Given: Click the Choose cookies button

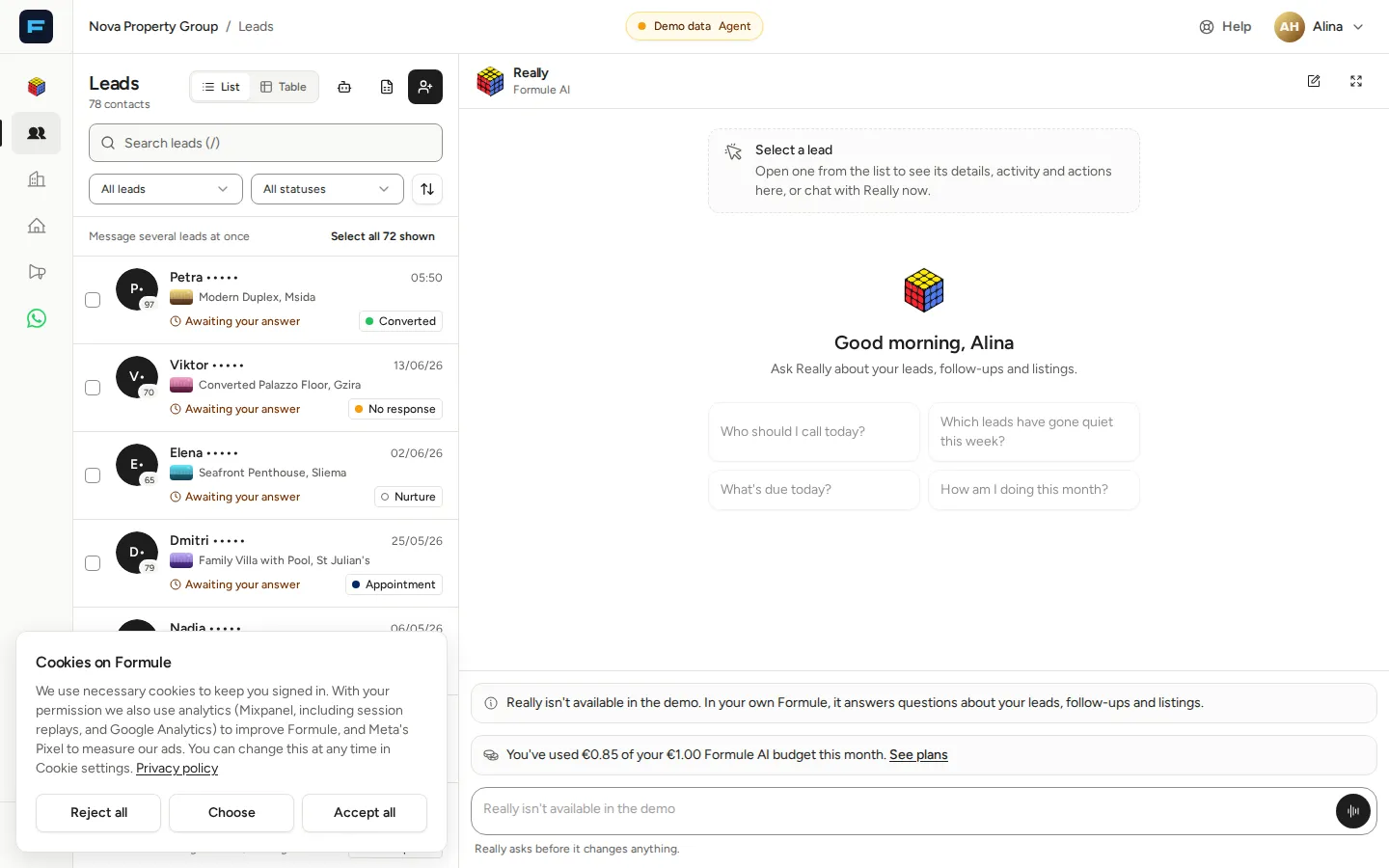Looking at the screenshot, I should [231, 813].
